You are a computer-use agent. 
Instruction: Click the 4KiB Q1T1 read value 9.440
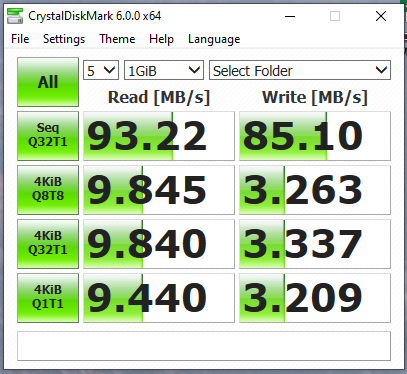pyautogui.click(x=159, y=298)
